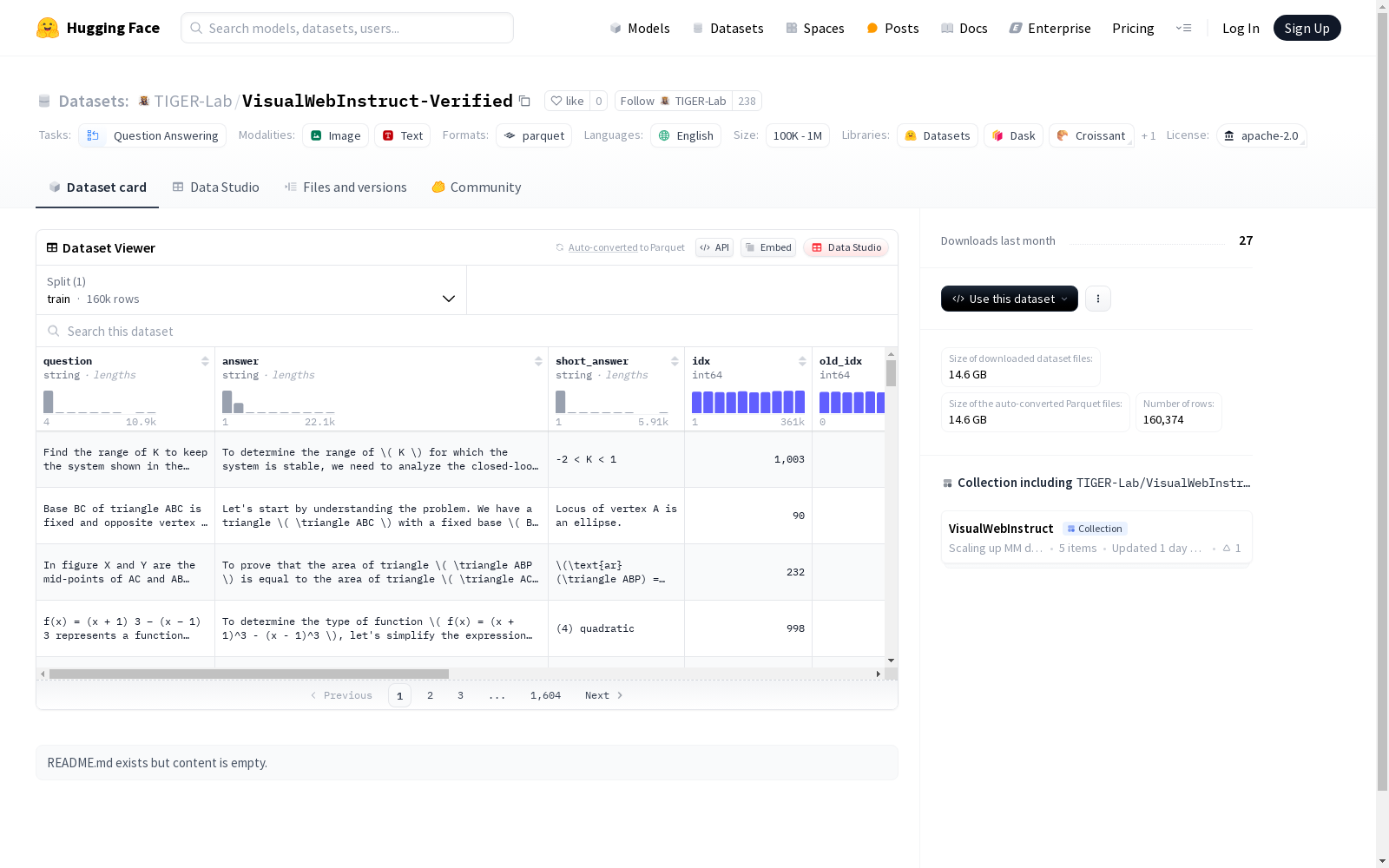Image resolution: width=1389 pixels, height=868 pixels.
Task: Select the apache-2.0 license tag
Action: (1261, 135)
